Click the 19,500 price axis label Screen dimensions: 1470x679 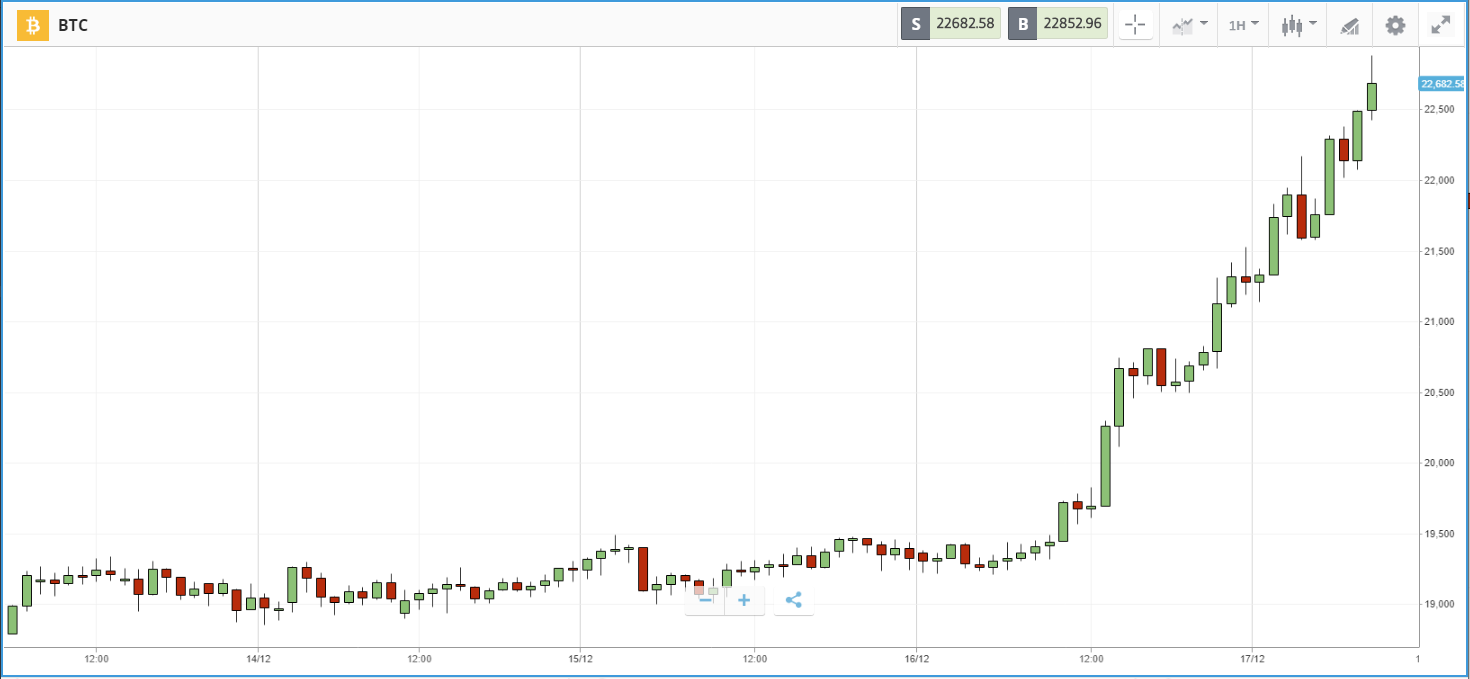[x=1439, y=534]
